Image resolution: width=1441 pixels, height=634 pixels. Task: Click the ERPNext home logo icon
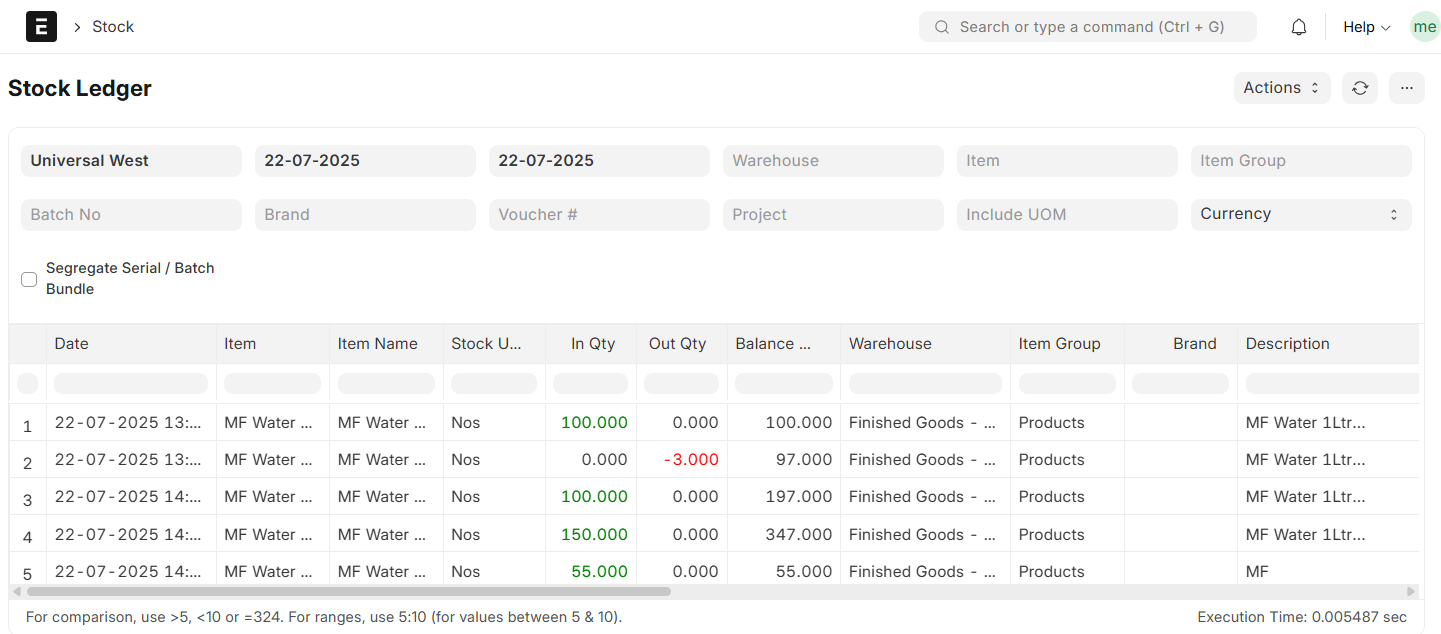point(41,27)
